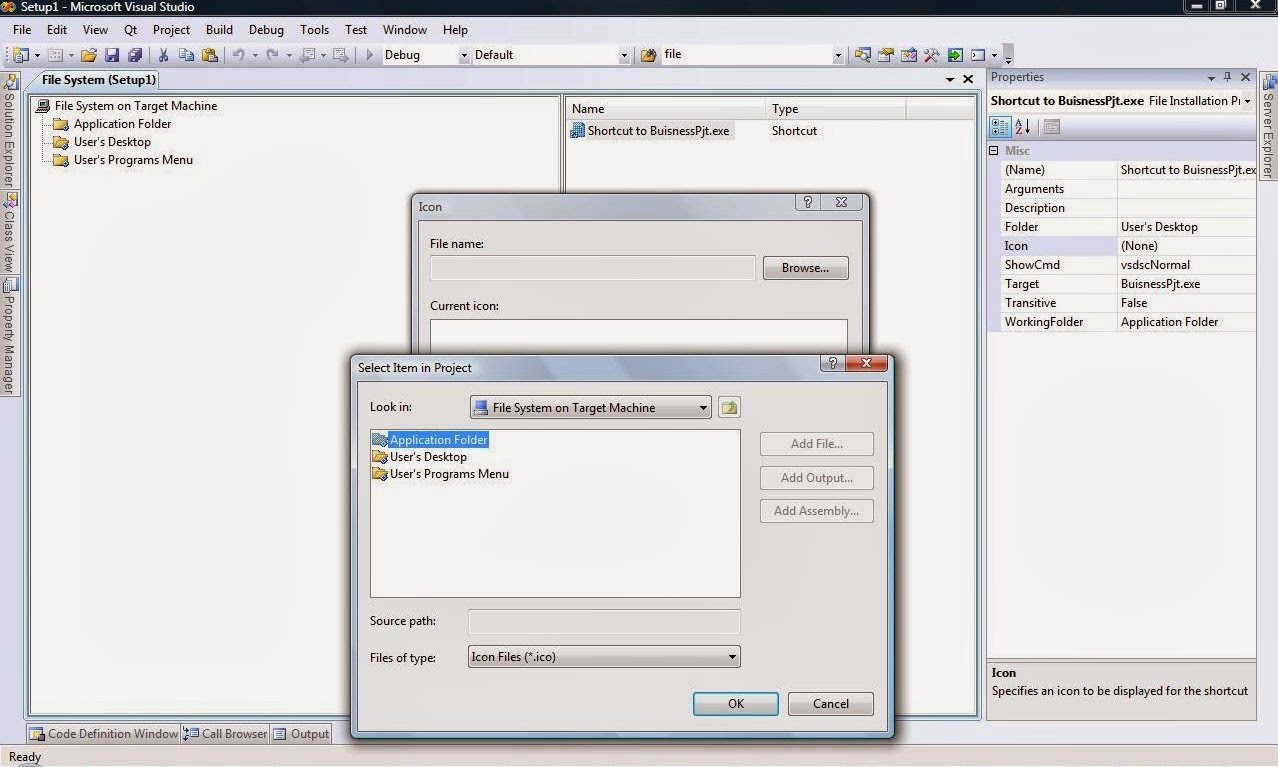Click the up one level folder icon
The image size is (1278, 767).
729,407
